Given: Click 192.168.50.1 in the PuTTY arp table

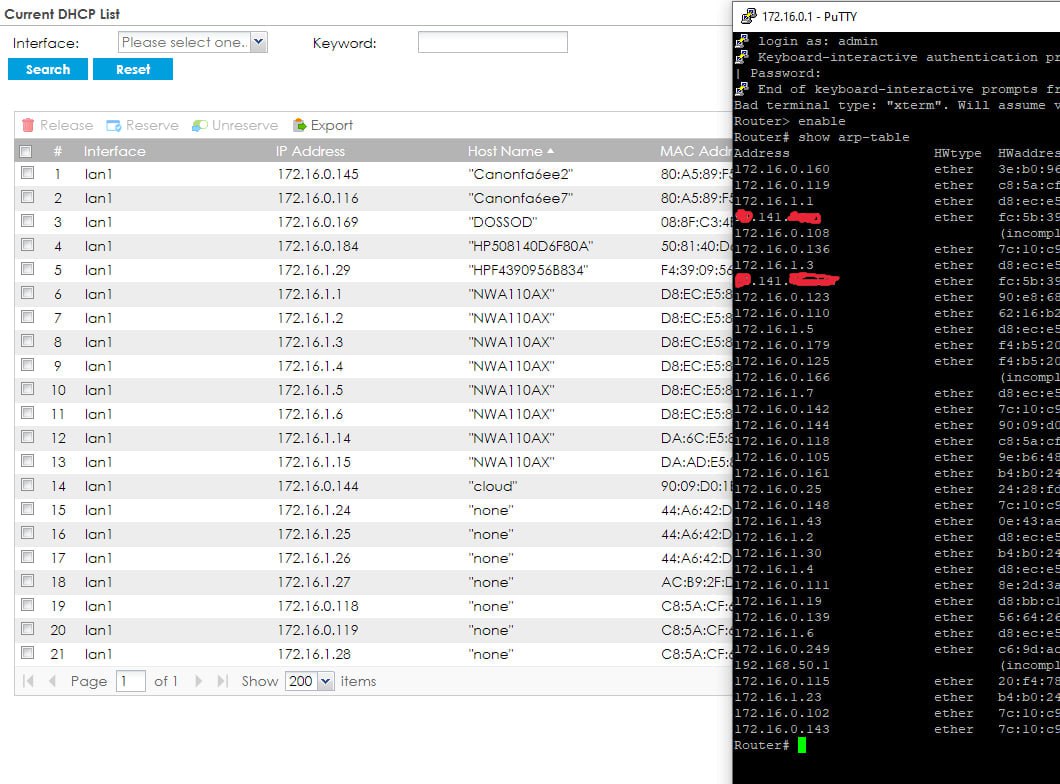Looking at the screenshot, I should coord(781,665).
